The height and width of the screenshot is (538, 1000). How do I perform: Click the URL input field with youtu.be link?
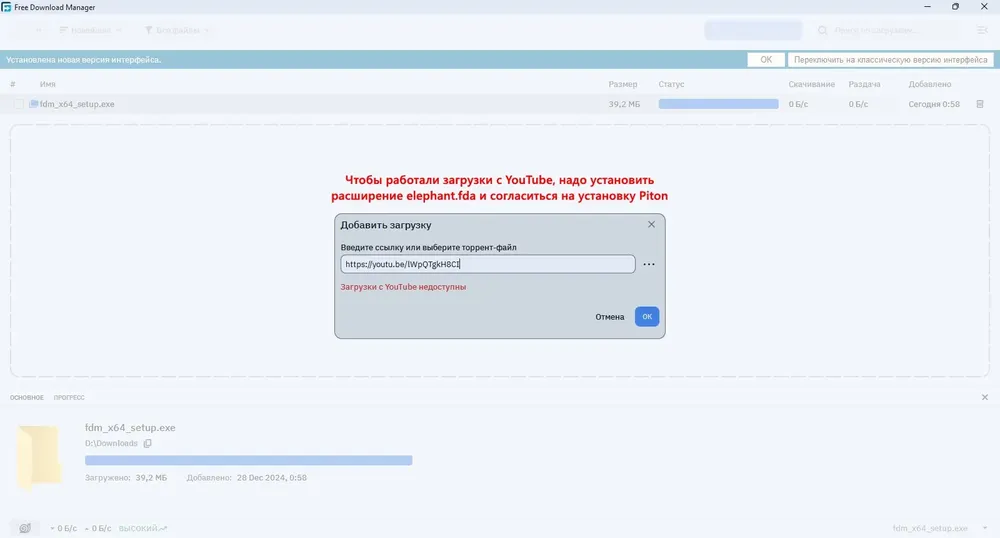click(488, 264)
